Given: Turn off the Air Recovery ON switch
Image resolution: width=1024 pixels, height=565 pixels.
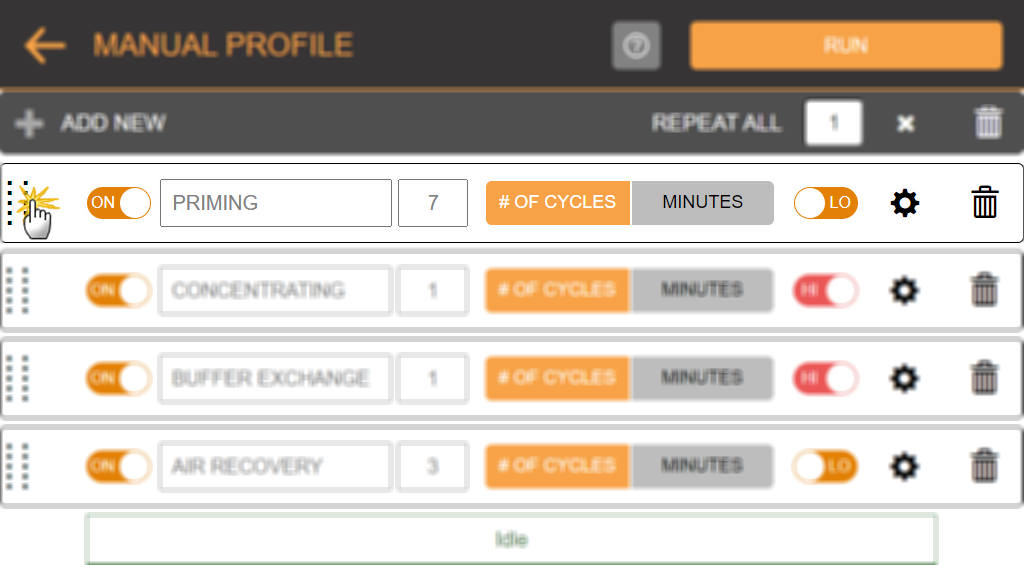Looking at the screenshot, I should coord(119,466).
